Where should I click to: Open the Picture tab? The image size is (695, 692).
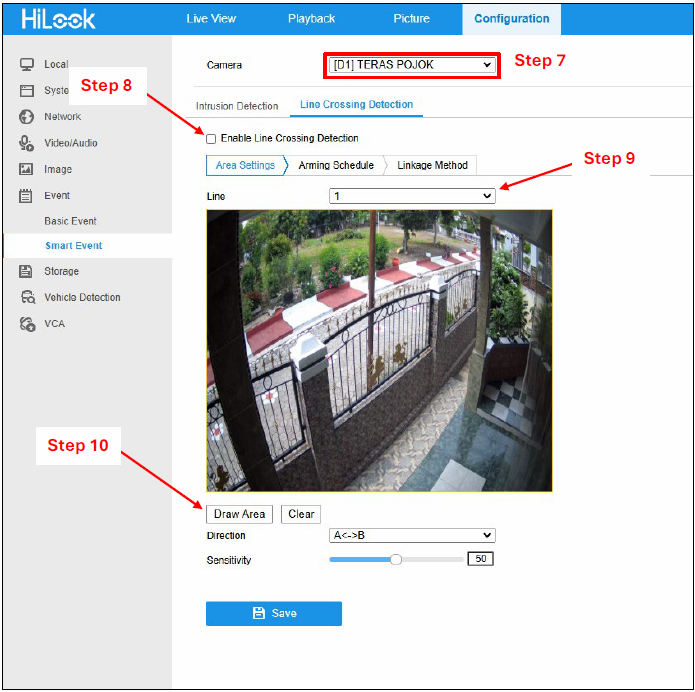pos(411,19)
